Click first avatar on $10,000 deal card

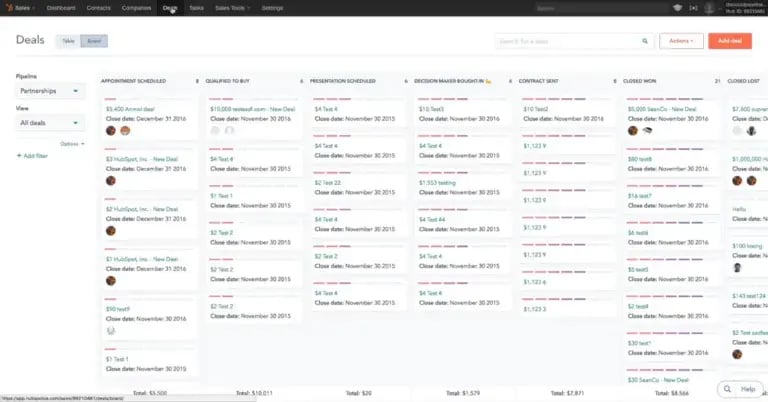(x=215, y=130)
